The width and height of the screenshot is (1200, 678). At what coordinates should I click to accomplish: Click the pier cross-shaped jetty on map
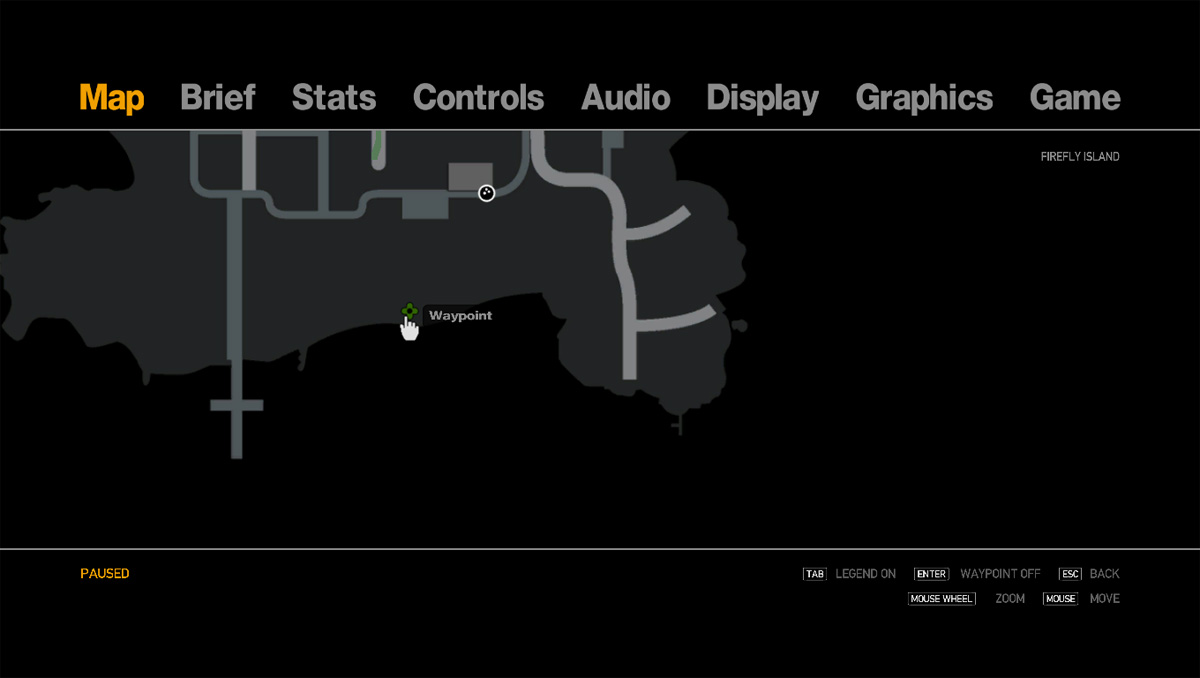[x=237, y=405]
